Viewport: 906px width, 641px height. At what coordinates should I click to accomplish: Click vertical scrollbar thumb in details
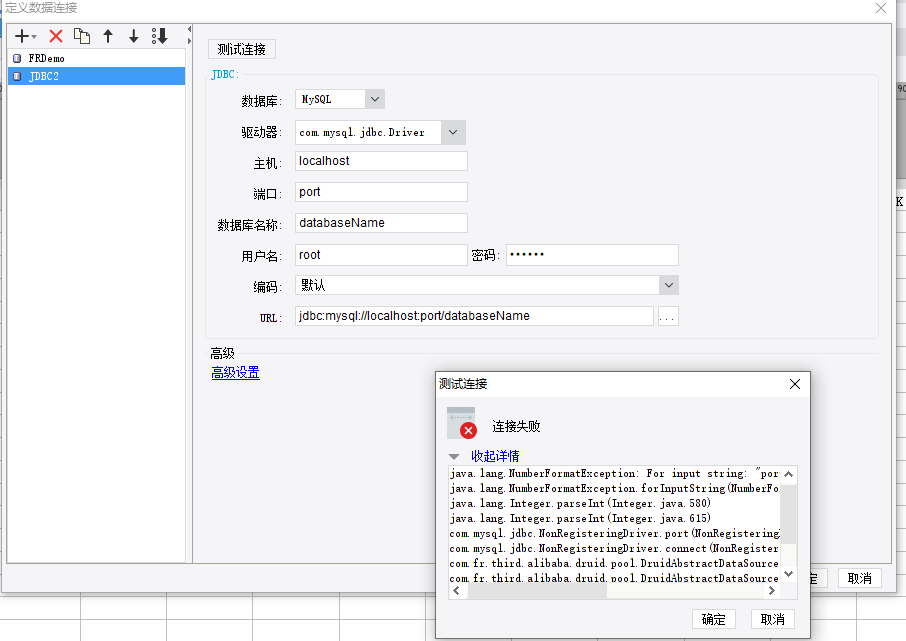(789, 514)
